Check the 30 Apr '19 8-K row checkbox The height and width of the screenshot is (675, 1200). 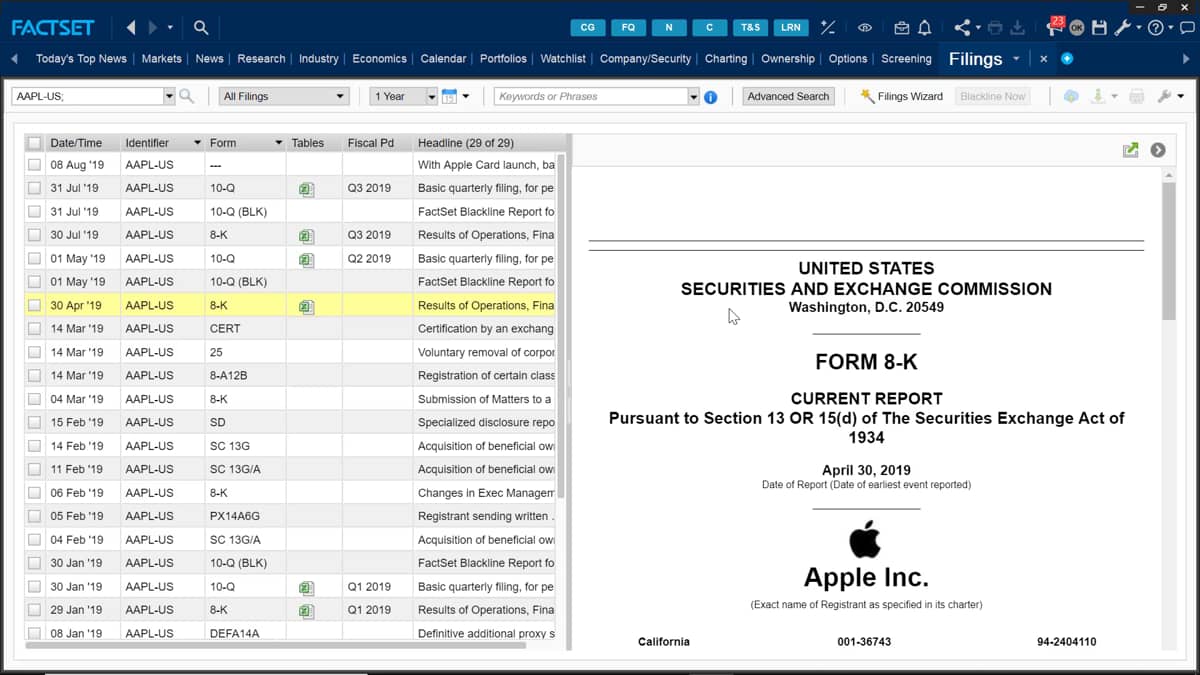[x=35, y=305]
